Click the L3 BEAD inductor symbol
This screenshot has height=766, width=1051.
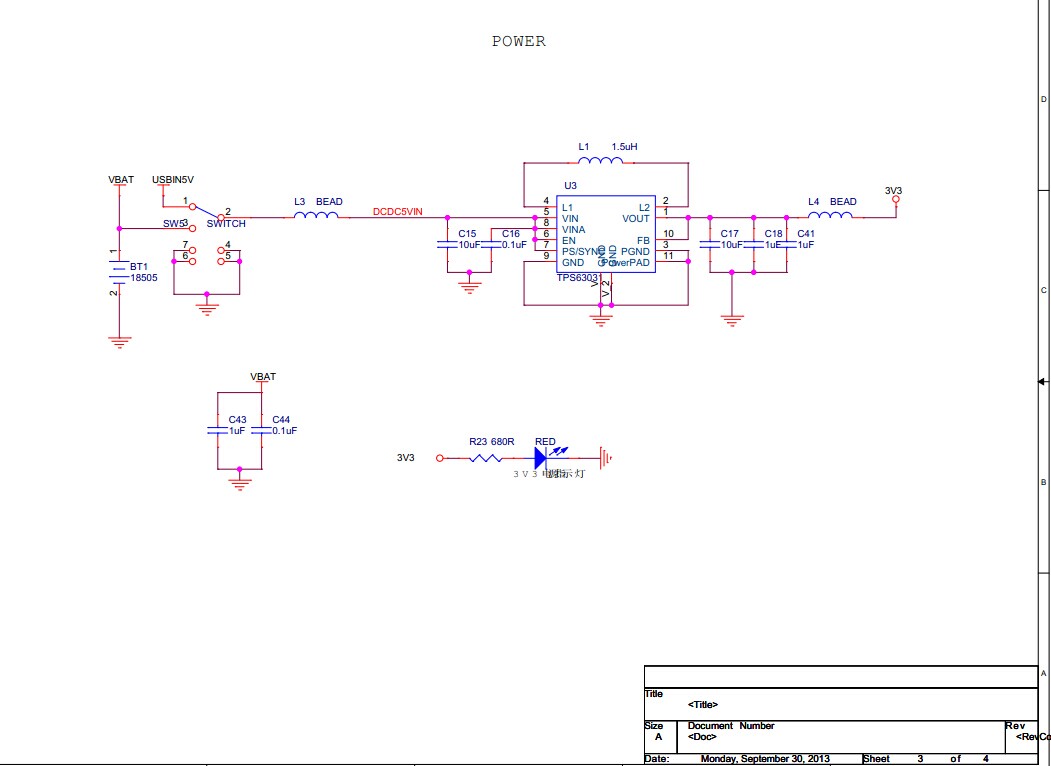click(x=318, y=216)
